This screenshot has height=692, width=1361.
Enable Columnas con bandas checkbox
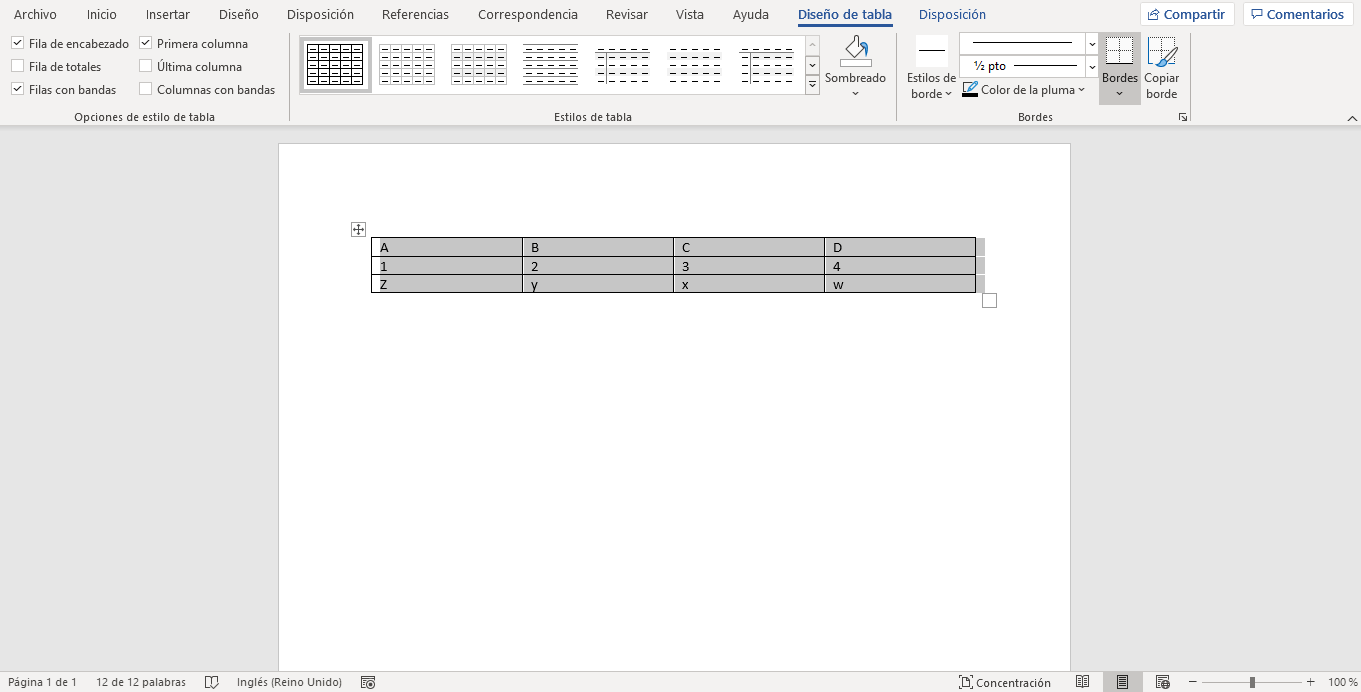146,90
